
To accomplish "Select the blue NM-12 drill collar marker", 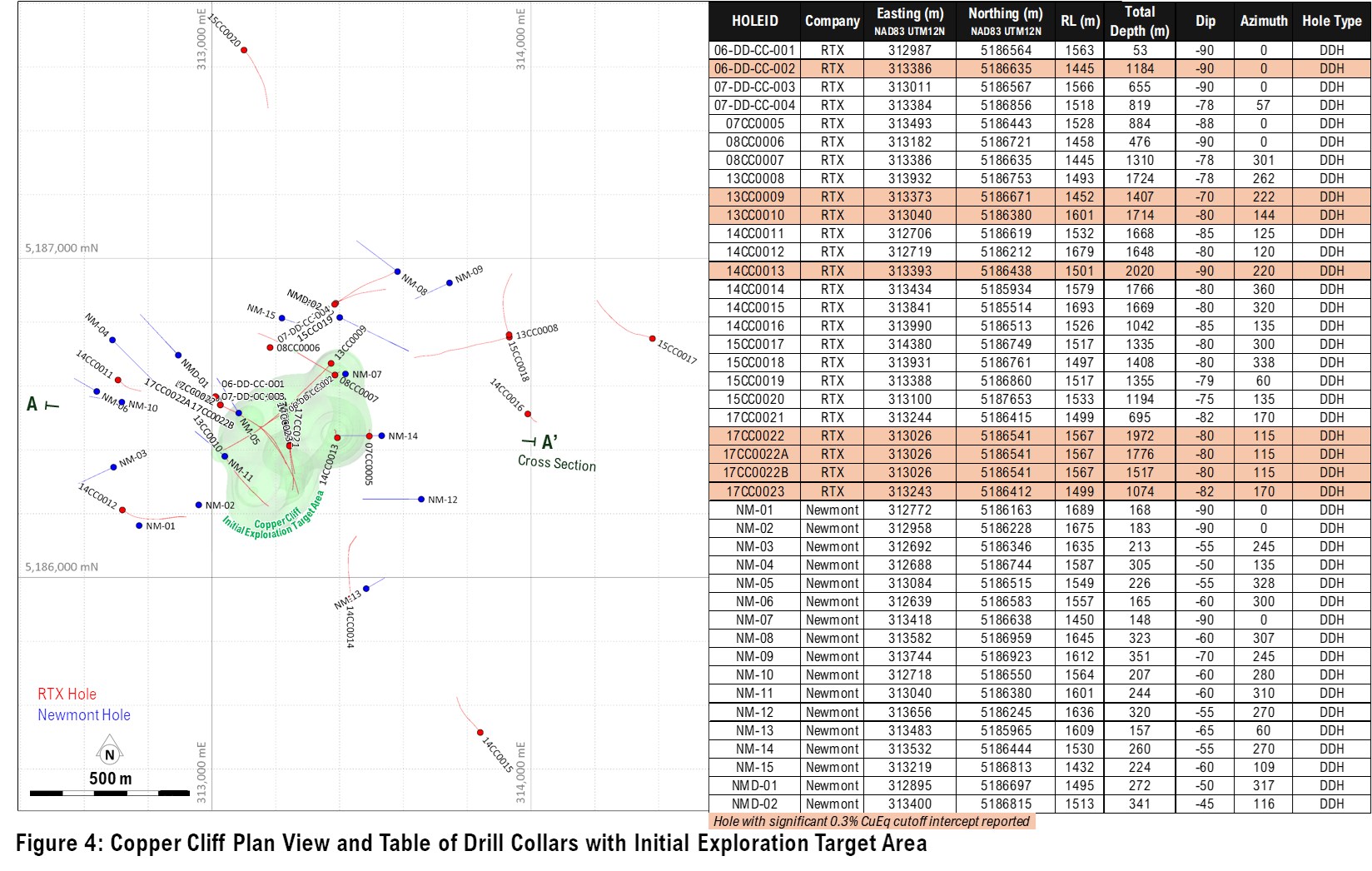I will point(421,500).
